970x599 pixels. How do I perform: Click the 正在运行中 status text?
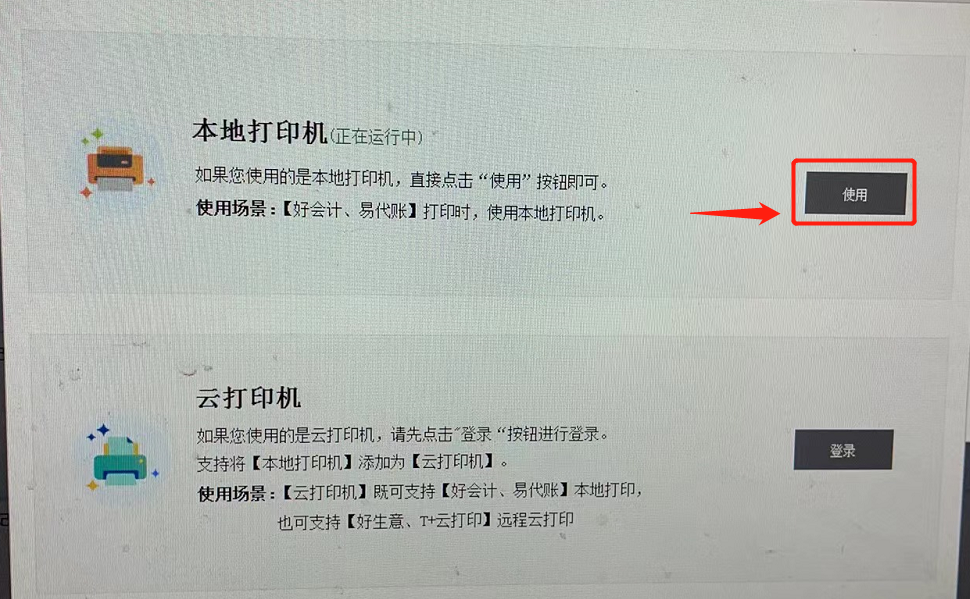click(x=377, y=136)
